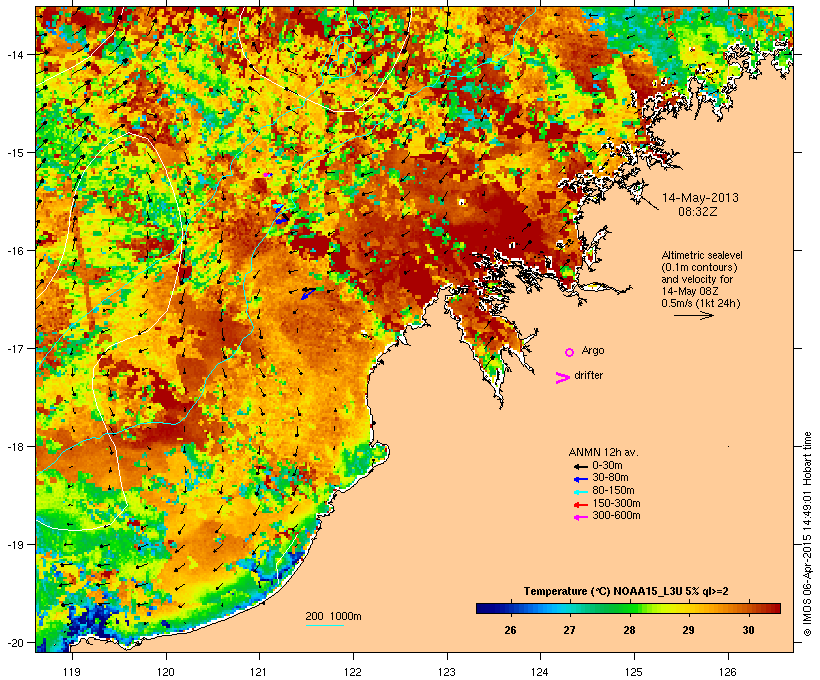Click the 0.5m/s velocity scale arrow
This screenshot has height=680, width=820.
(x=693, y=315)
